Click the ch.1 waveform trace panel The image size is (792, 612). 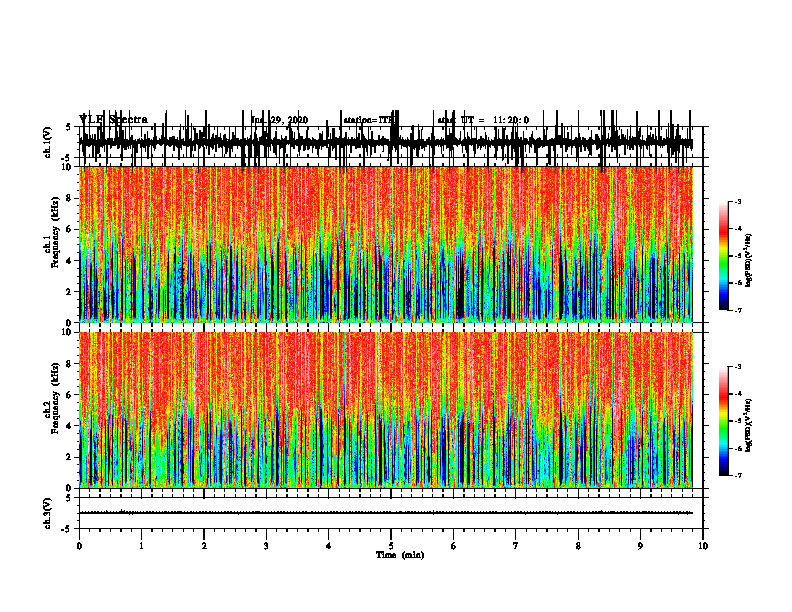point(391,142)
